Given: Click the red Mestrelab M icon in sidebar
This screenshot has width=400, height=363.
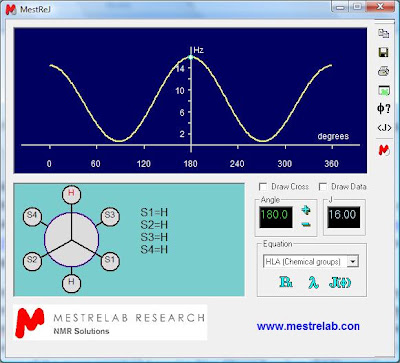Looking at the screenshot, I should tap(384, 150).
